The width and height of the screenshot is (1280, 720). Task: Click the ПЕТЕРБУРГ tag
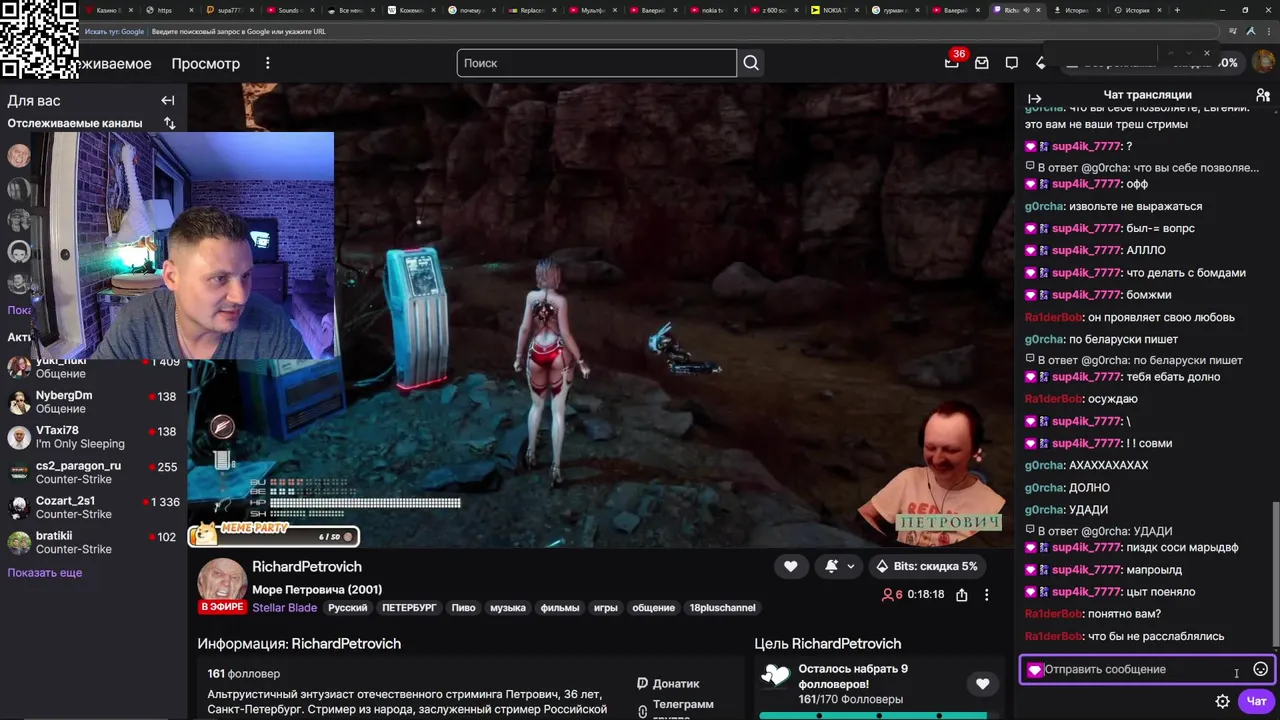coord(409,608)
